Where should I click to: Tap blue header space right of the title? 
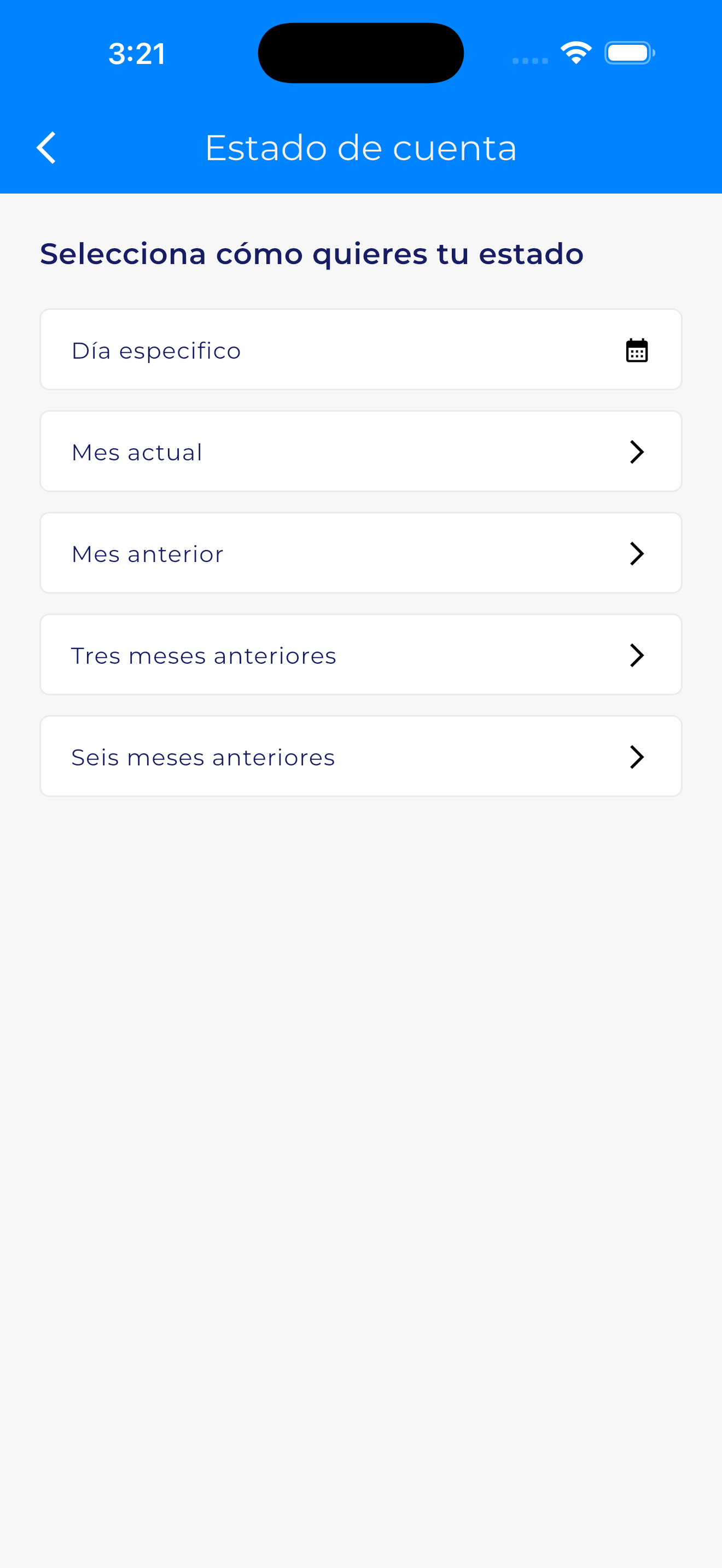click(615, 148)
